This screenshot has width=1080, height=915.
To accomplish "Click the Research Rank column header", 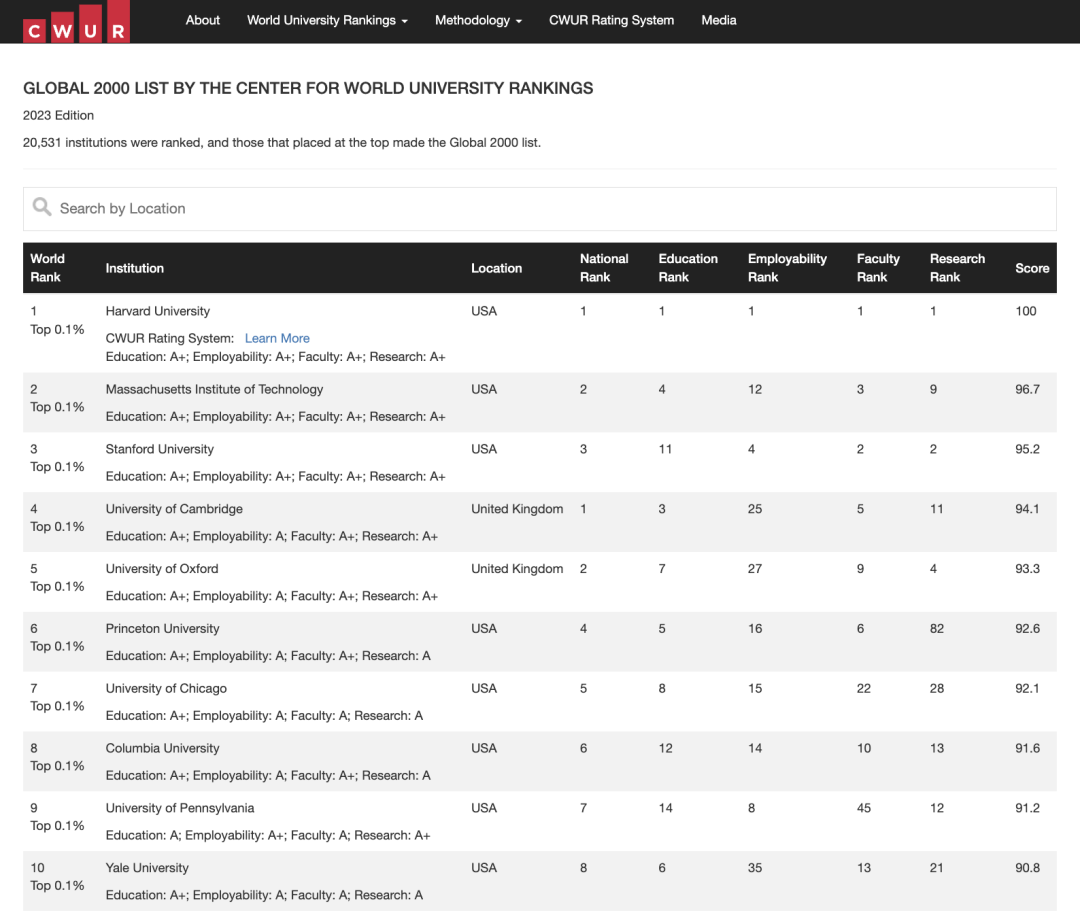I will 957,268.
